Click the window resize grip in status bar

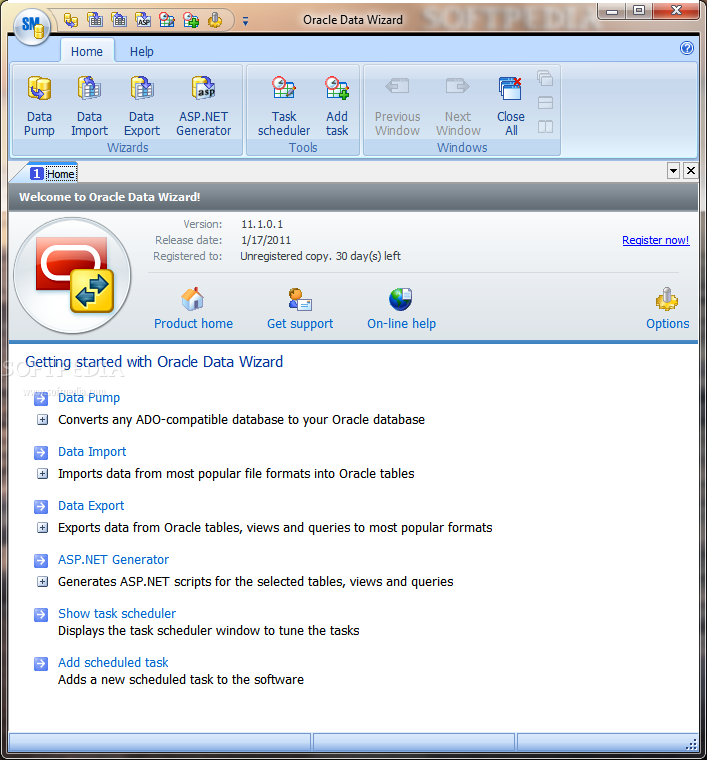(x=691, y=744)
